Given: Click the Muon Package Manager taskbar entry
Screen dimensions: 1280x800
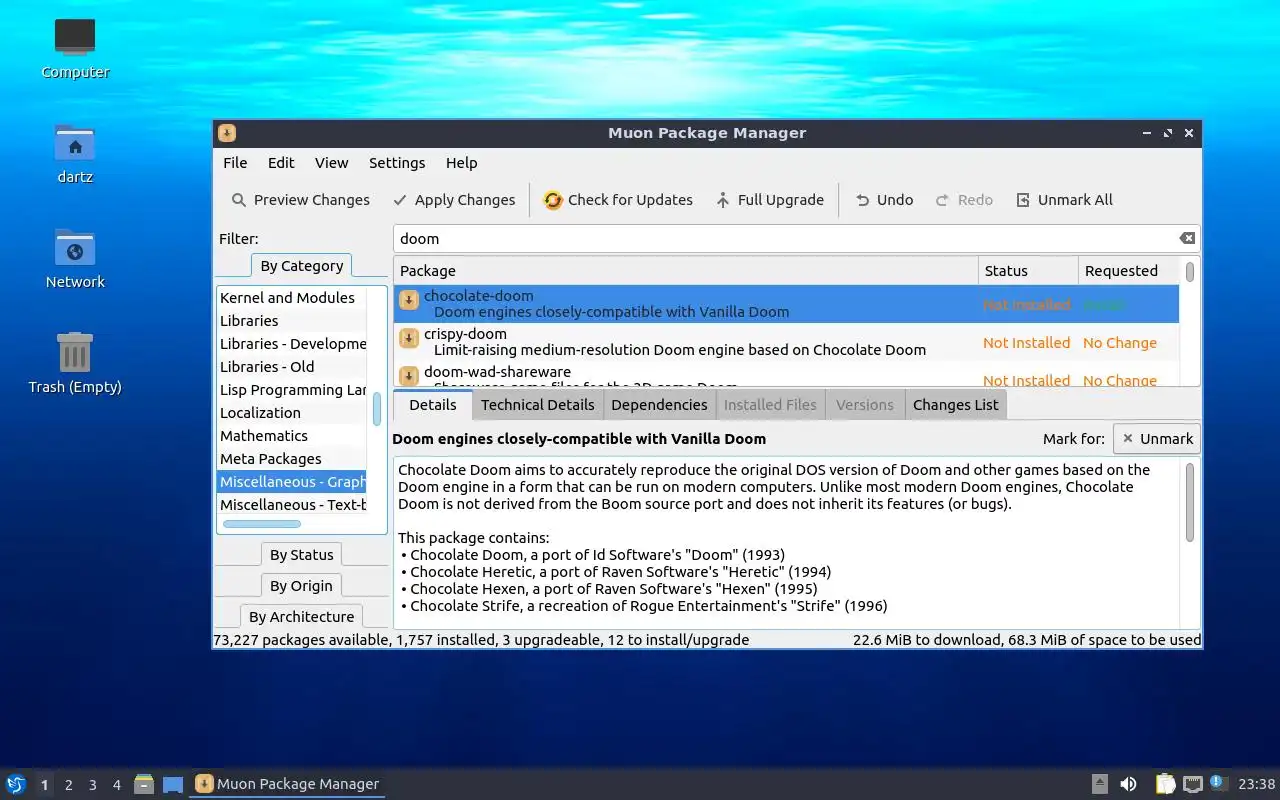Looking at the screenshot, I should [x=288, y=784].
